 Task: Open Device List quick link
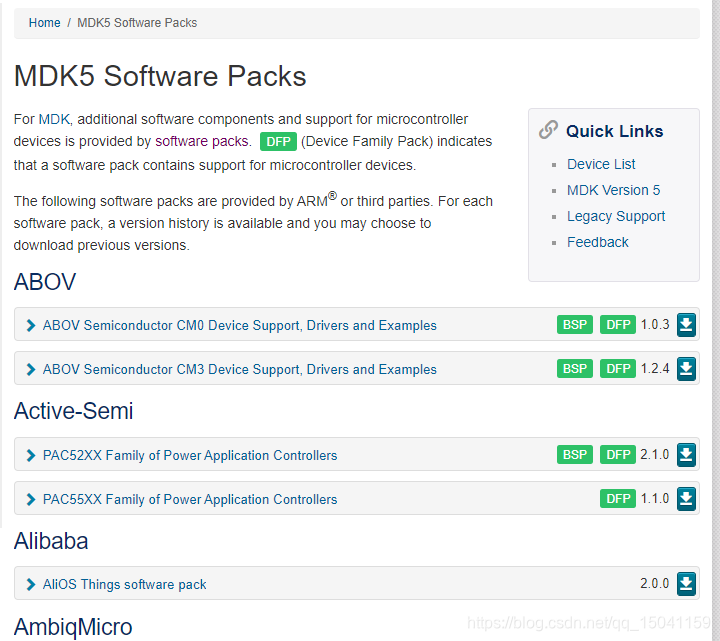[x=601, y=164]
